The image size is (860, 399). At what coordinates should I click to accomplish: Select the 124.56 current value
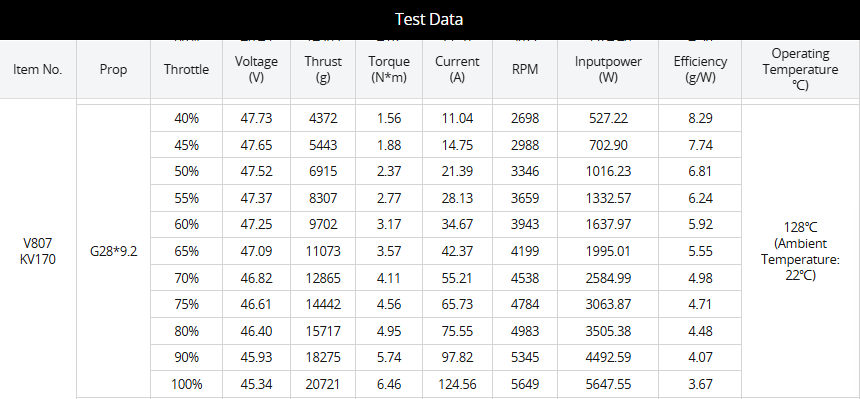(457, 384)
